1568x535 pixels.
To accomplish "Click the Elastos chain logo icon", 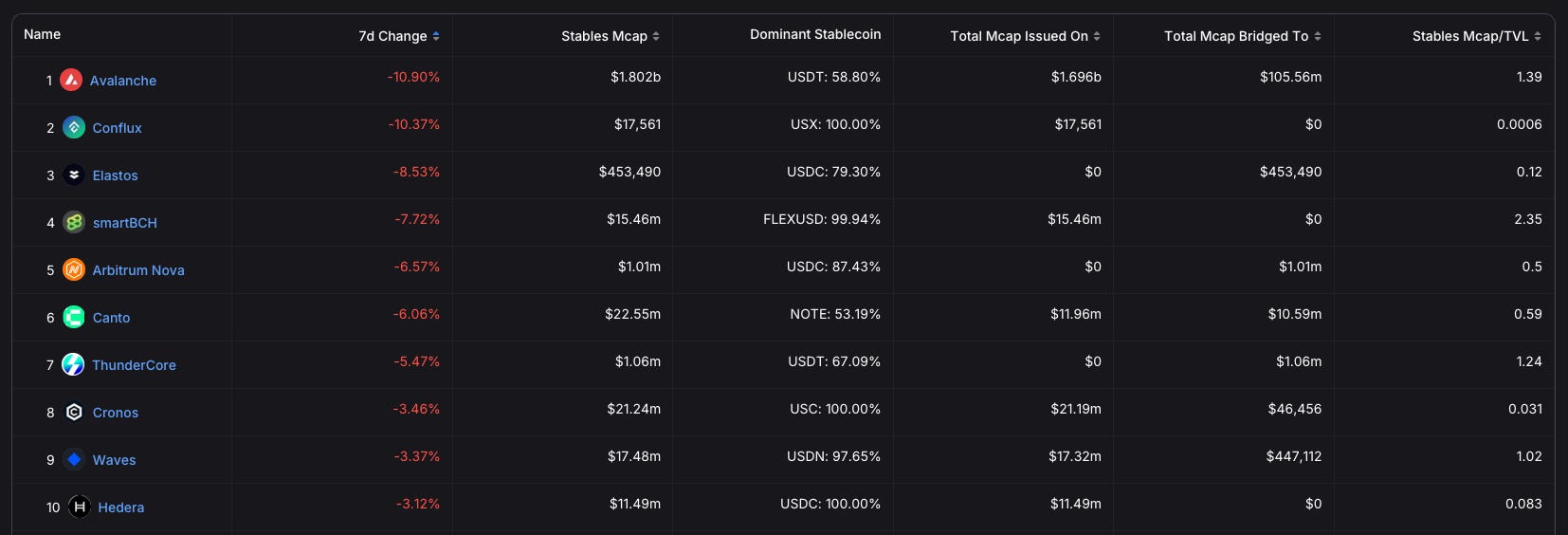I will 74,175.
